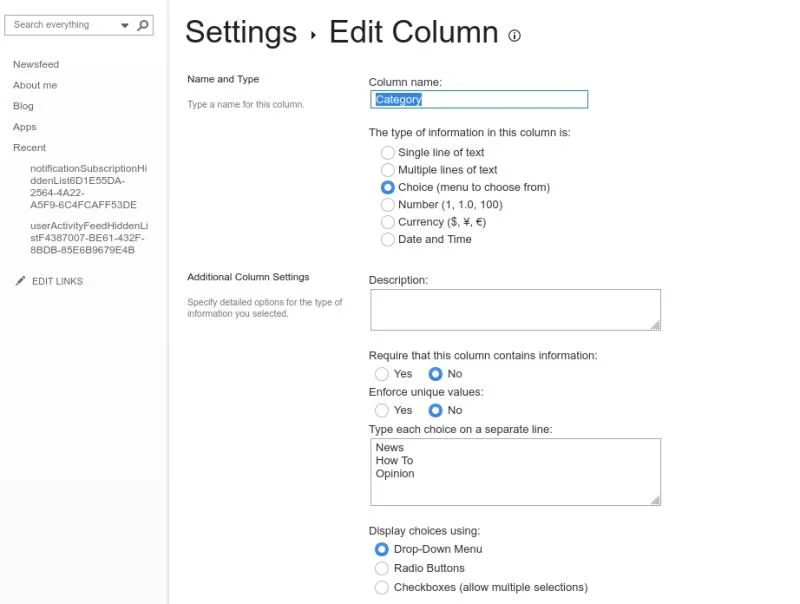
Task: Open the Blog link
Action: tap(23, 106)
